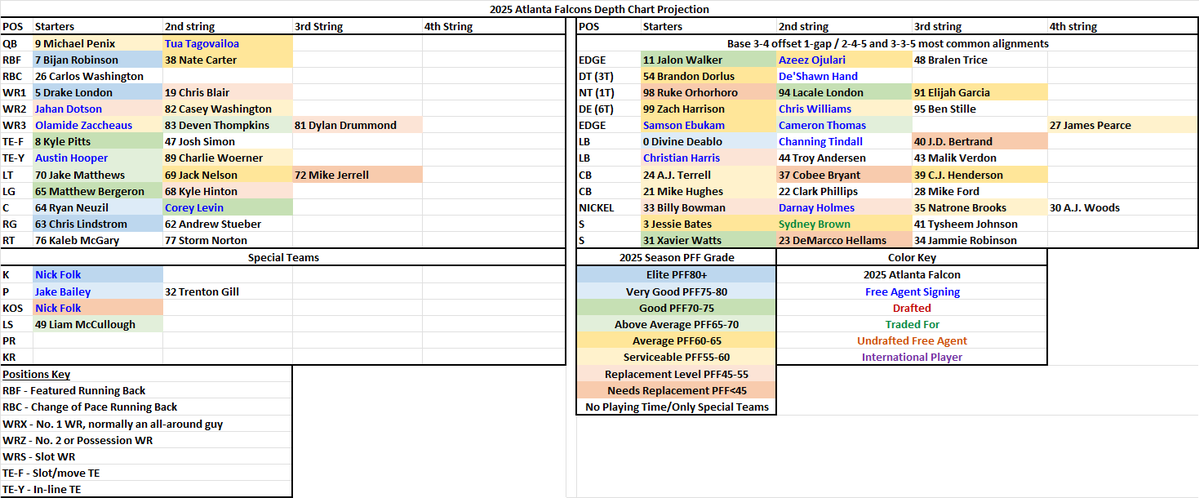Screen dimensions: 1199x498
Task: Select the '2025 Atlanta Falcons Depth Chart Projection' title
Action: coord(600,10)
